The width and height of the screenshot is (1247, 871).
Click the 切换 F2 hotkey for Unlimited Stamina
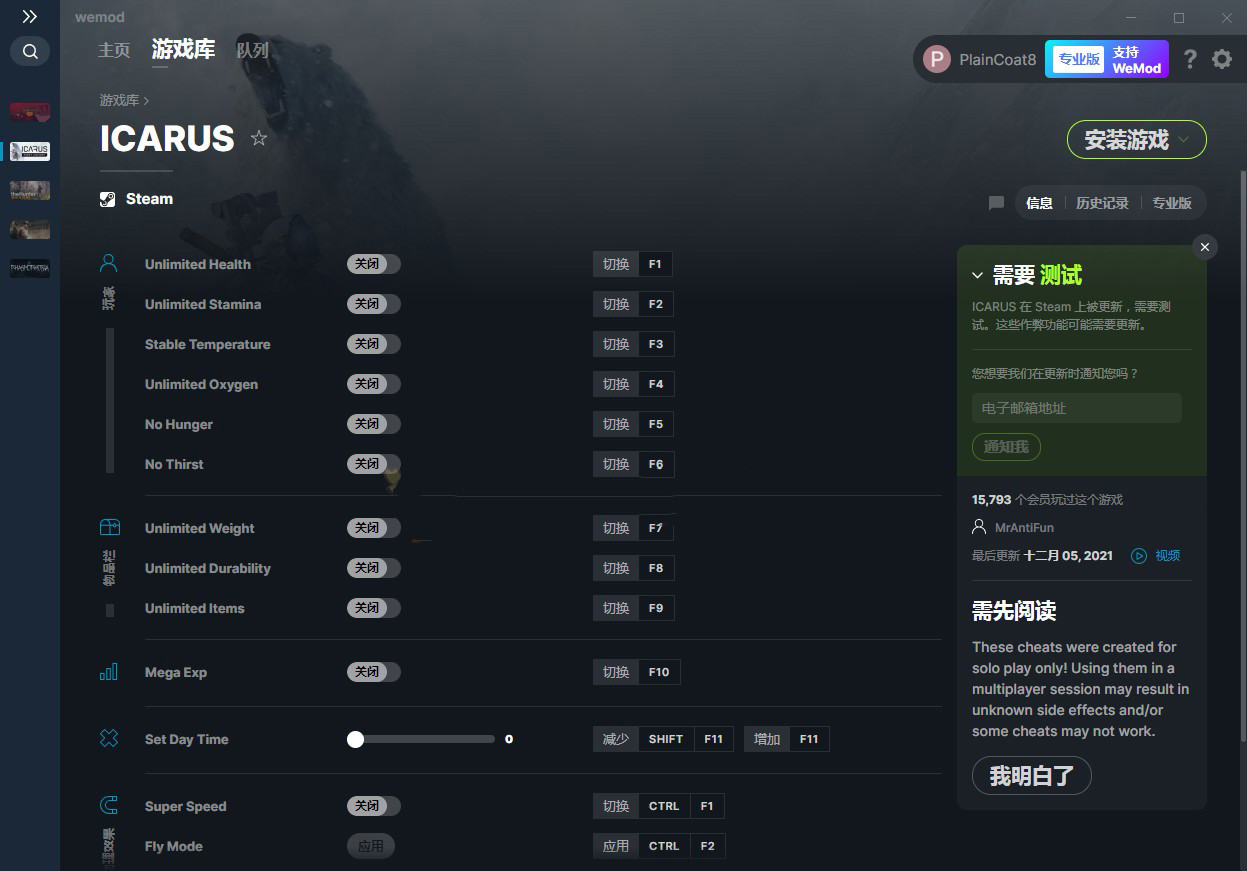click(x=633, y=304)
